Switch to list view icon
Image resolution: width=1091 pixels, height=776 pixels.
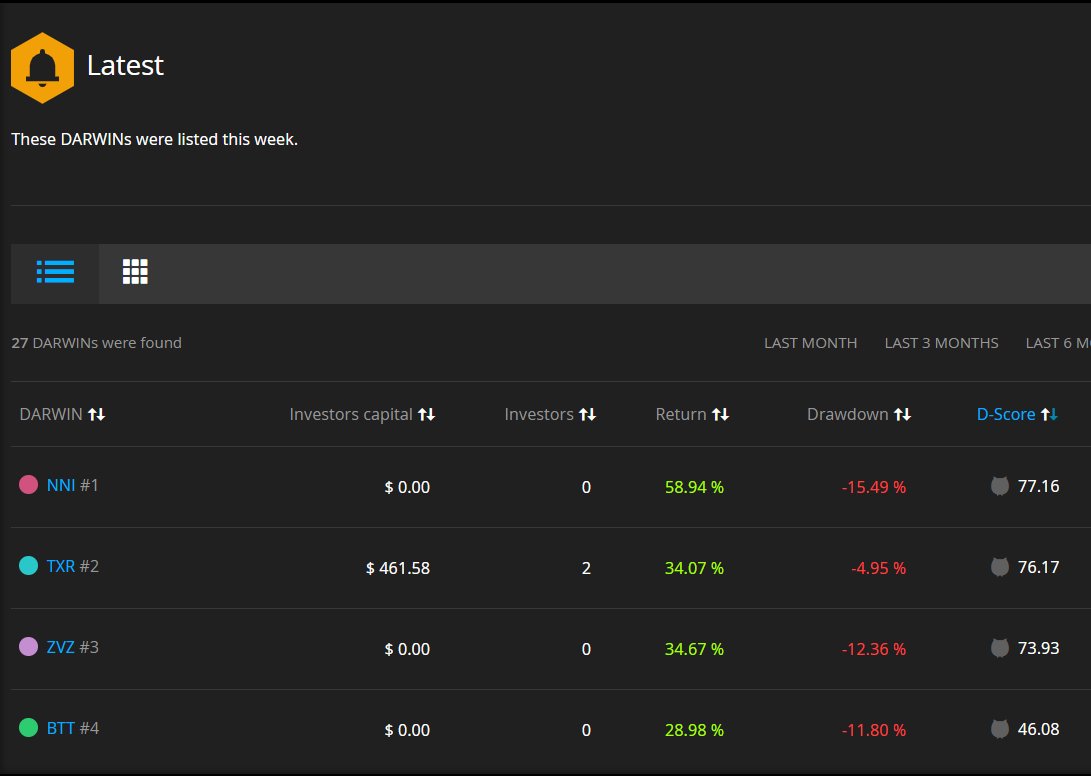click(55, 271)
